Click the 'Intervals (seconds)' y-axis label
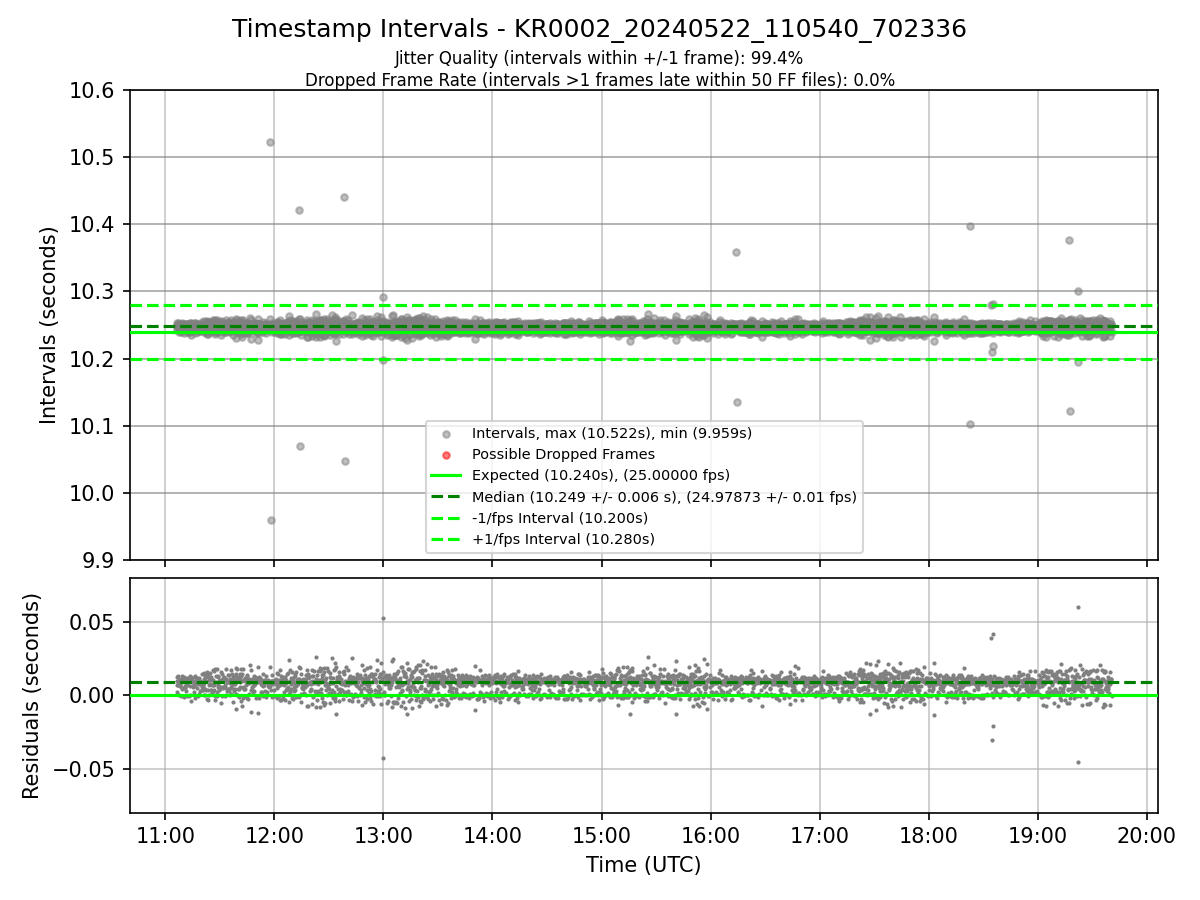The image size is (1200, 900). (49, 325)
